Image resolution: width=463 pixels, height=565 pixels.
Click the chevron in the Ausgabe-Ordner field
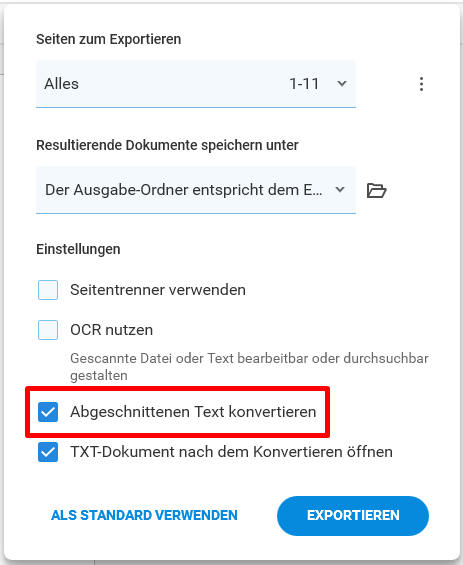340,190
